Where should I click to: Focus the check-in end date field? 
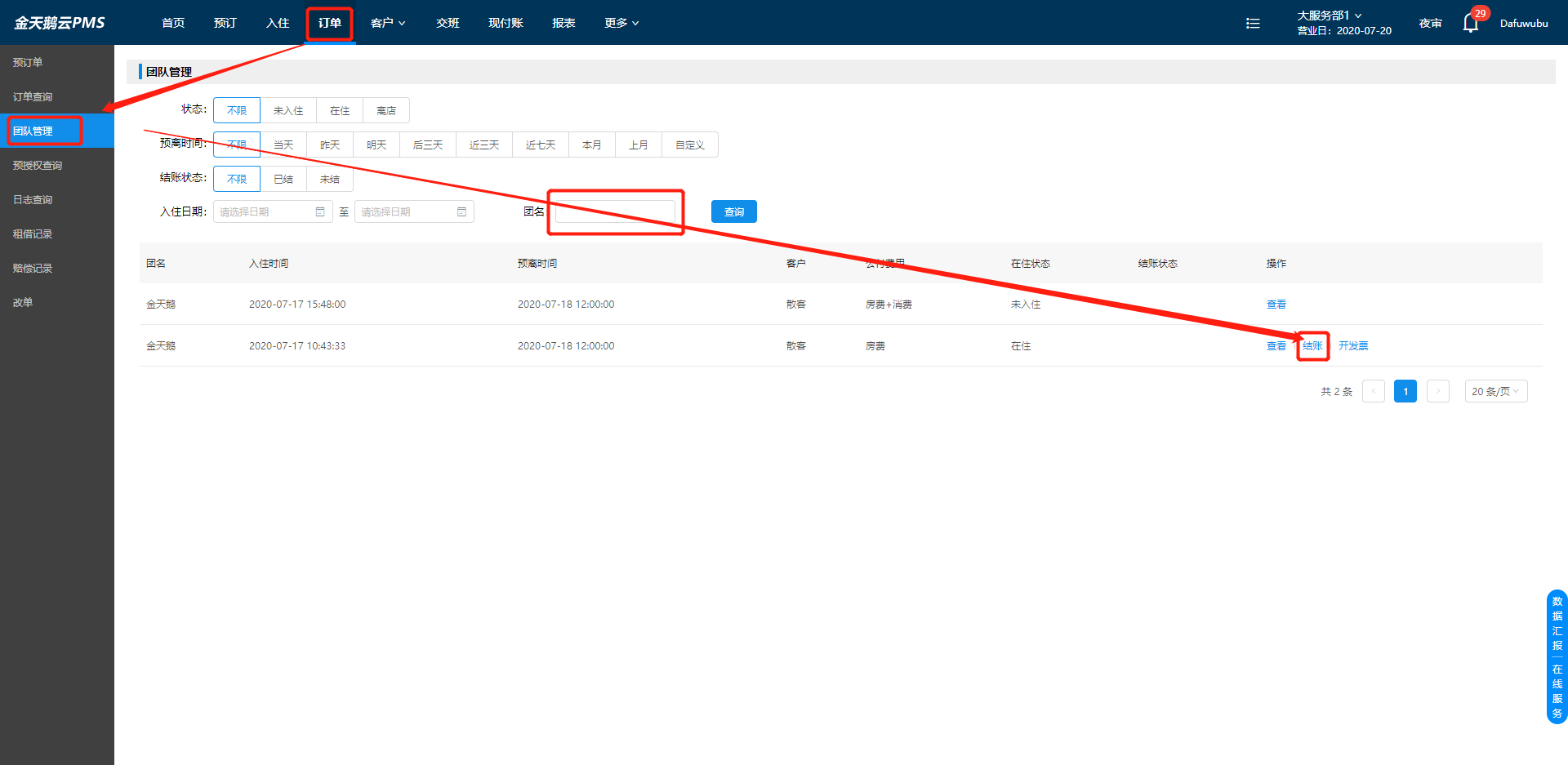[x=414, y=212]
